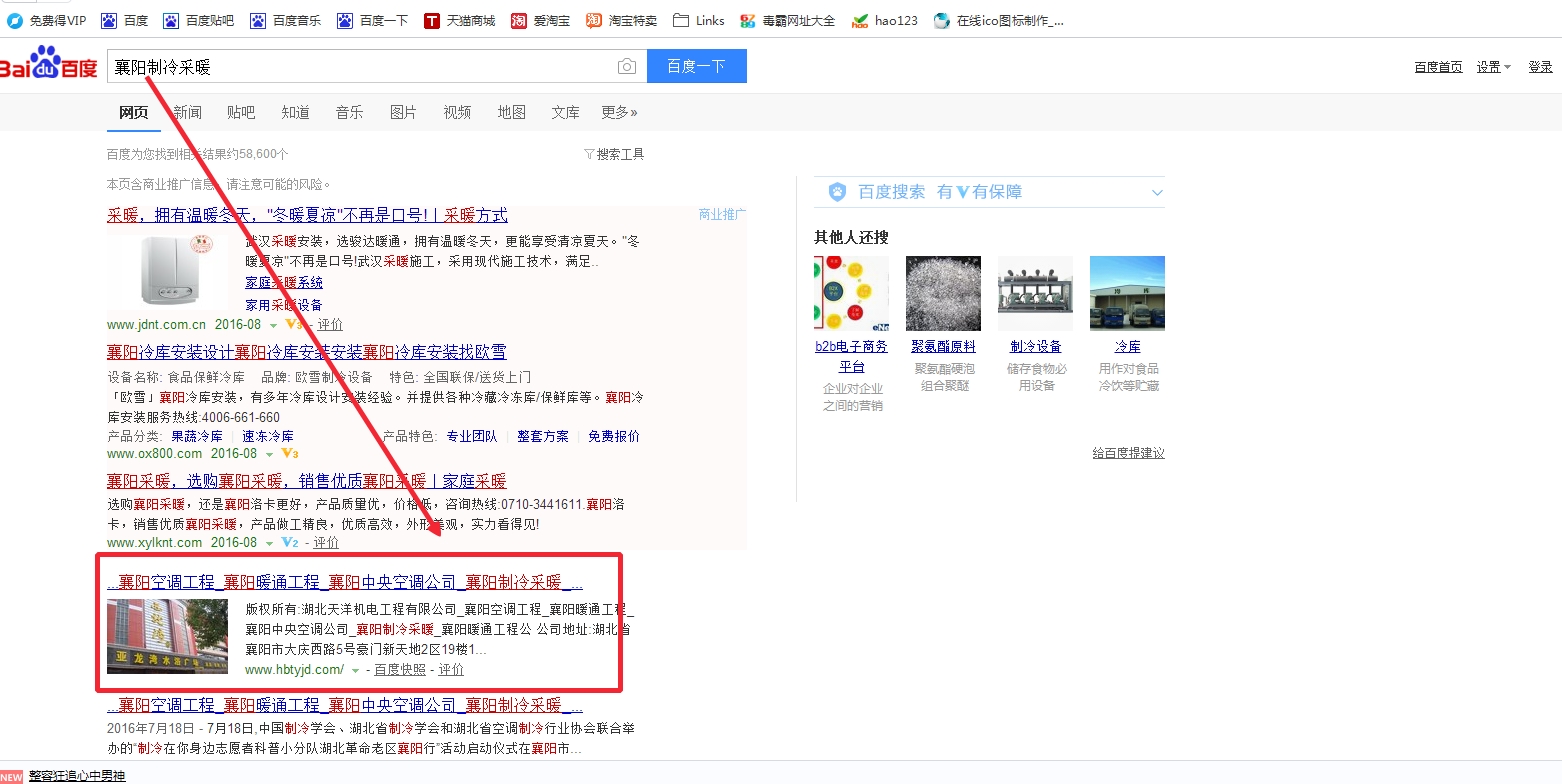Click the filter icon beside 搜索工具
This screenshot has width=1562, height=784.
(x=589, y=154)
